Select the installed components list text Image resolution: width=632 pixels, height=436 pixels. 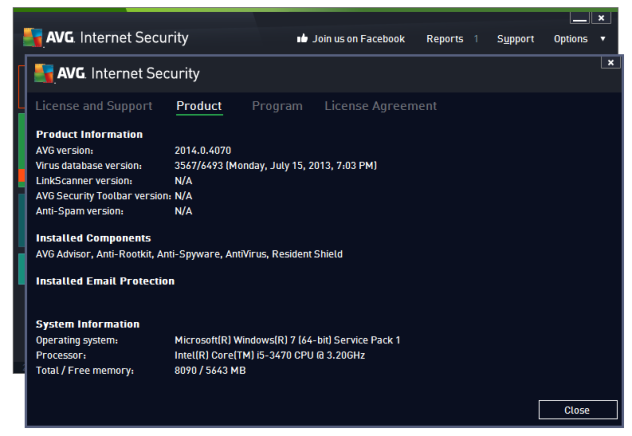[189, 254]
